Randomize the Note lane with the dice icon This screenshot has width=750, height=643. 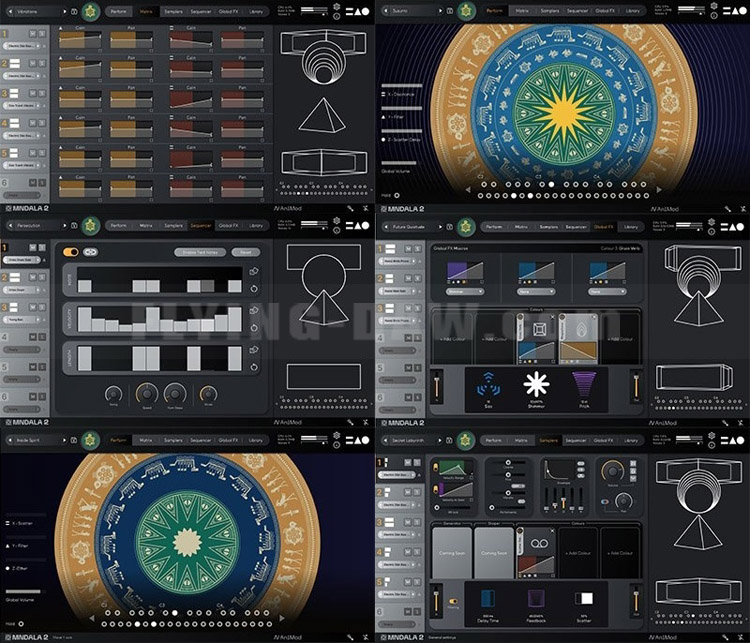click(254, 271)
